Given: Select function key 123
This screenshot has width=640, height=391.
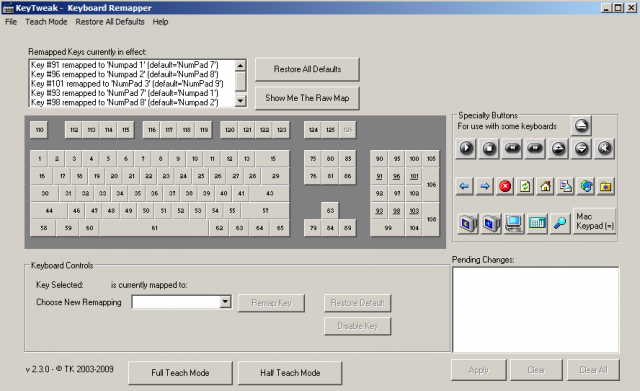Looking at the screenshot, I should (282, 130).
